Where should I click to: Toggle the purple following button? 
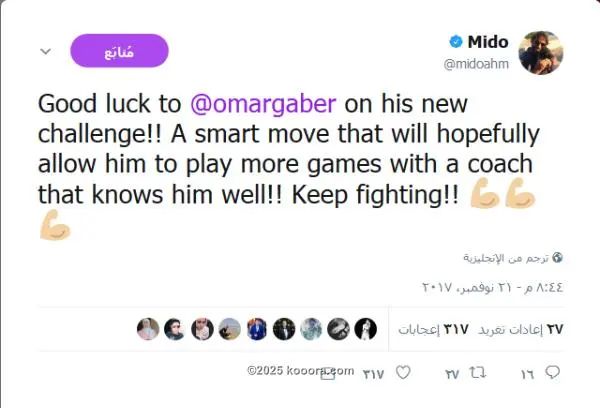[x=119, y=51]
